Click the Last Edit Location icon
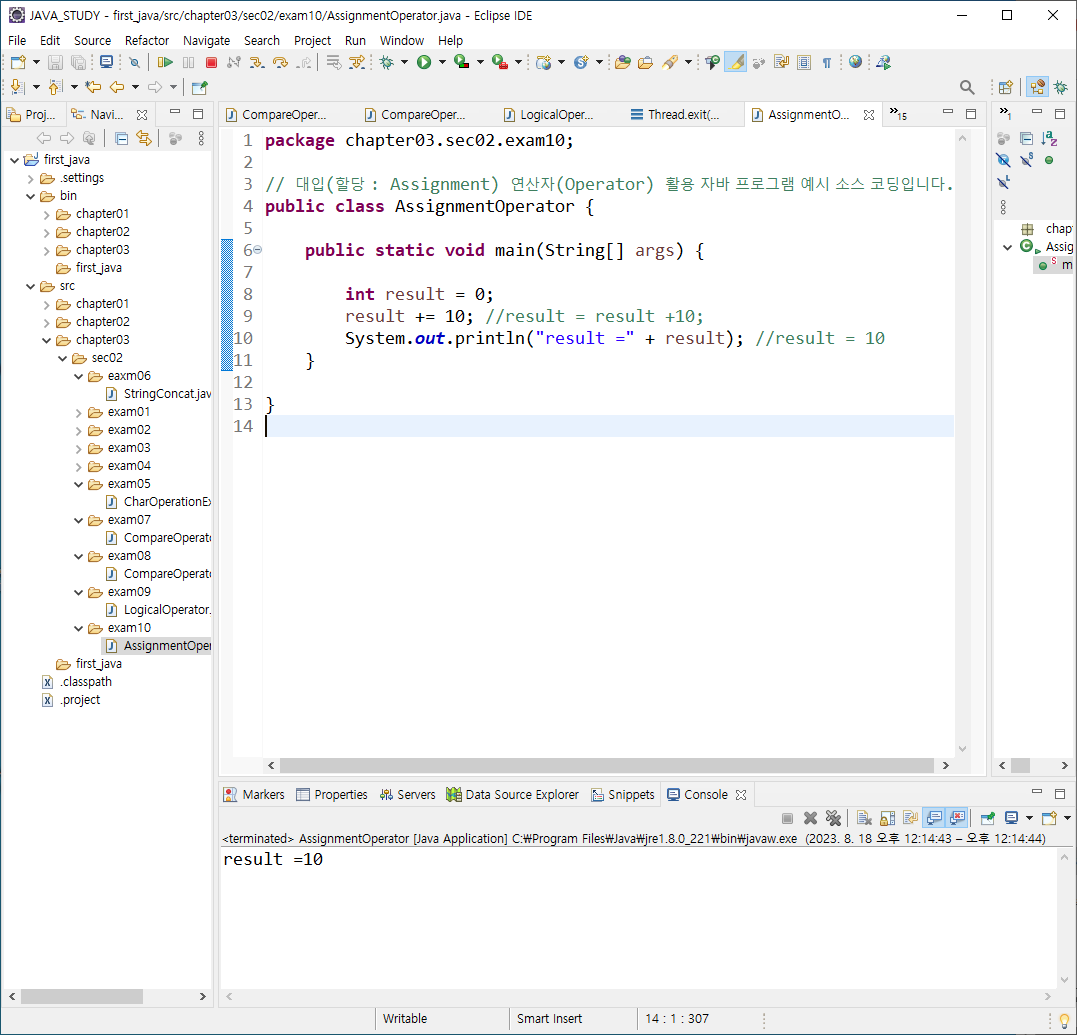This screenshot has width=1077, height=1035. [x=93, y=87]
